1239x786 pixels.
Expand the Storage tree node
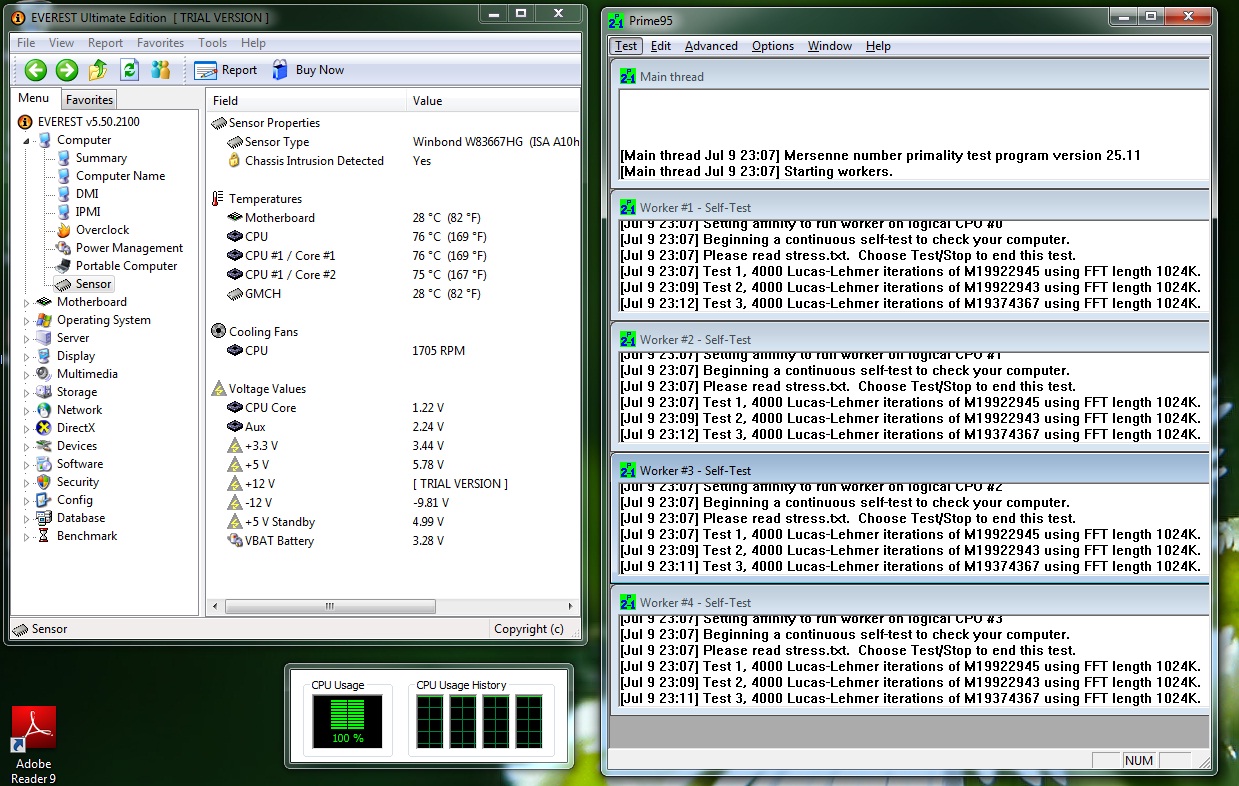[x=28, y=393]
